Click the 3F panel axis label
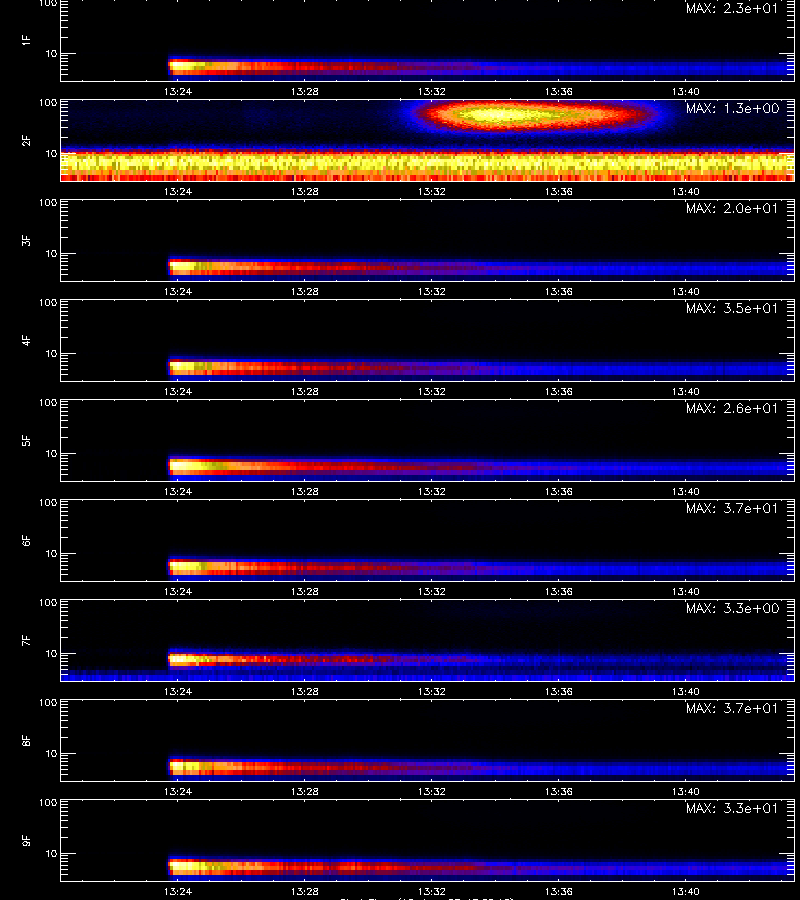 pyautogui.click(x=26, y=240)
